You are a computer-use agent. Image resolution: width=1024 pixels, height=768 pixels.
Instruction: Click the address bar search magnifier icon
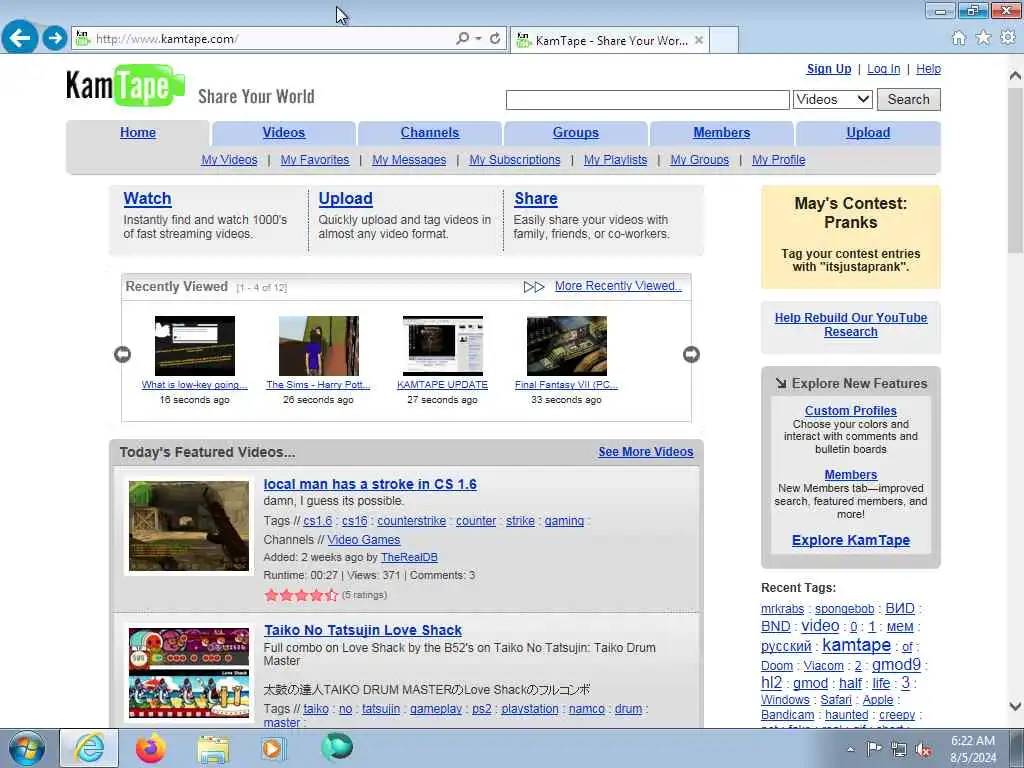462,39
